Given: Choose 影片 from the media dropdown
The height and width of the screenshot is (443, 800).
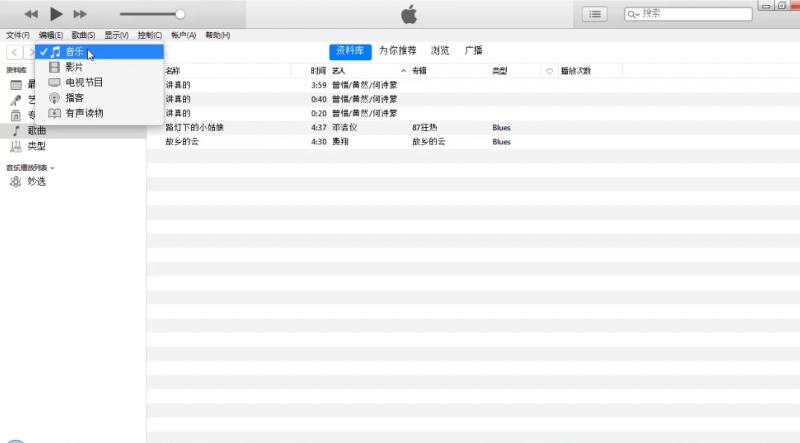Looking at the screenshot, I should click(99, 67).
